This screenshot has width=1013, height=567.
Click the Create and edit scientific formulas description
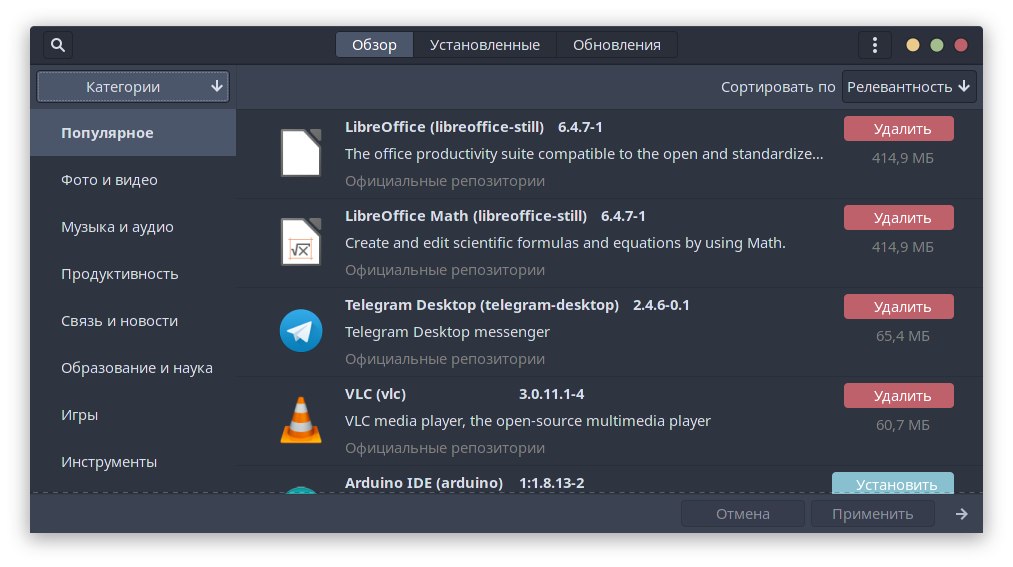pyautogui.click(x=565, y=243)
